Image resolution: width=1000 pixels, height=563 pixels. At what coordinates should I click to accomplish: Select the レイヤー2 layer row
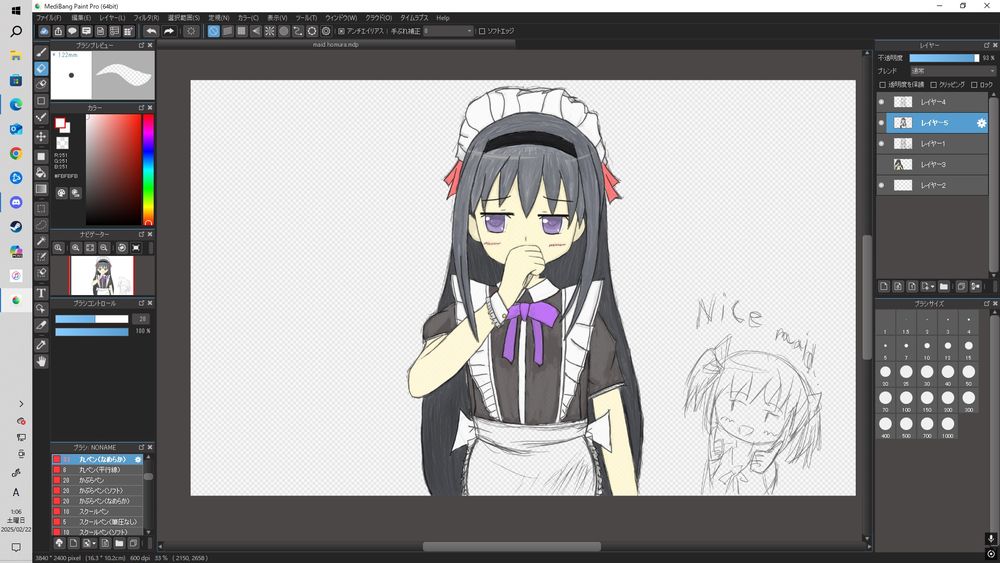coord(932,186)
